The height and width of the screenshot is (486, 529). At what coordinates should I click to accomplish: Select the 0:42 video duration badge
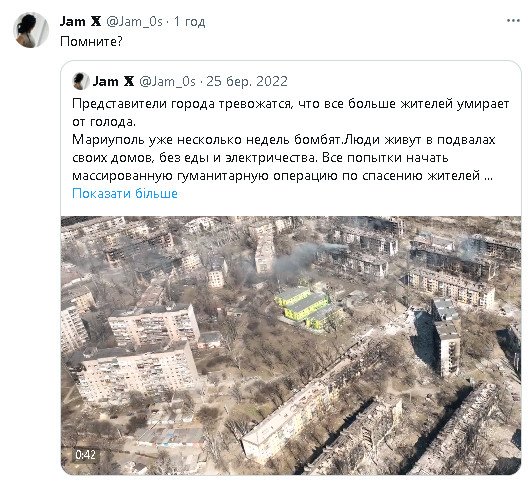click(85, 455)
